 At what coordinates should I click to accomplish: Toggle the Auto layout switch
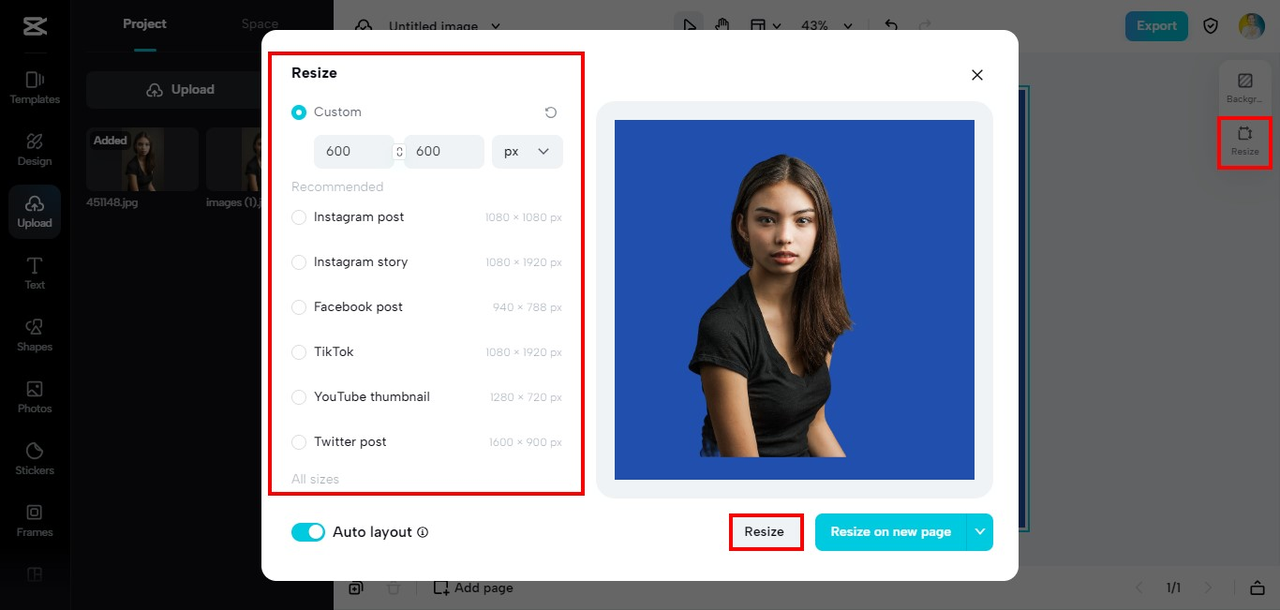click(x=308, y=532)
